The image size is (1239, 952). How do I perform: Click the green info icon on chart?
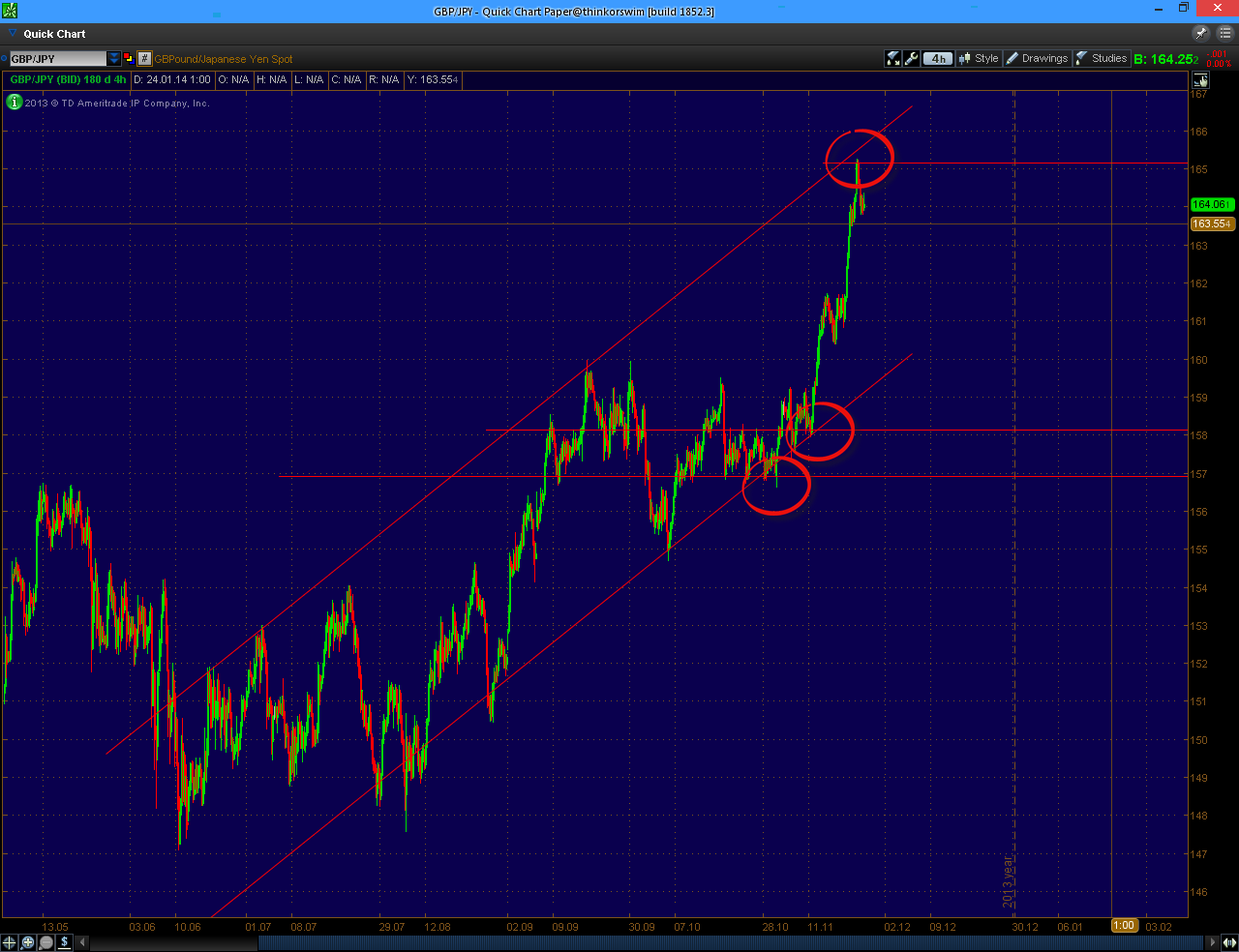click(14, 102)
